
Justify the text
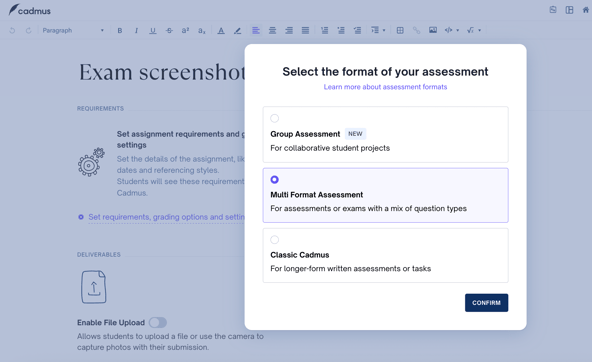pyautogui.click(x=305, y=30)
